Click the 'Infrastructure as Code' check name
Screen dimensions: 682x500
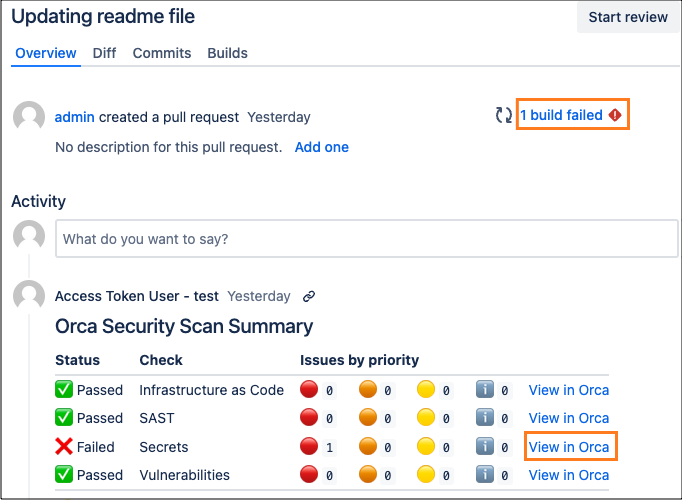pos(211,390)
